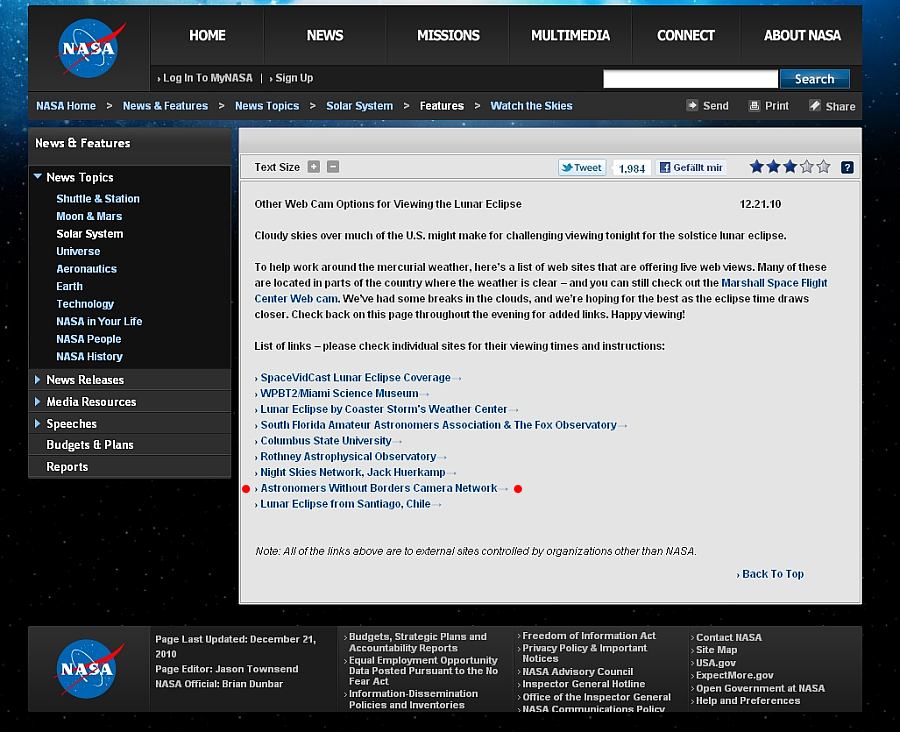Expand the Media Resources section

coord(37,401)
